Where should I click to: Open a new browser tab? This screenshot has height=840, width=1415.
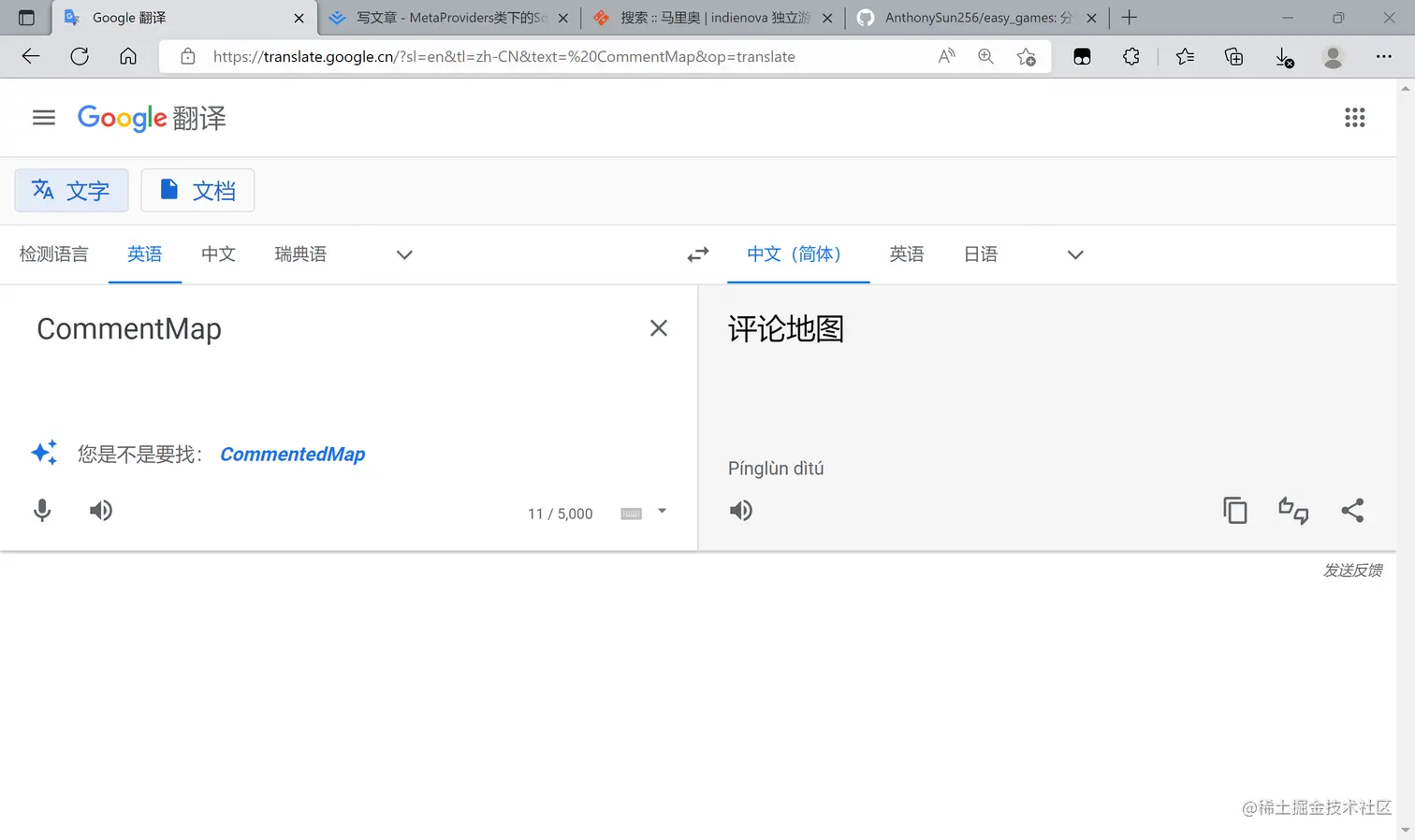(x=1130, y=18)
